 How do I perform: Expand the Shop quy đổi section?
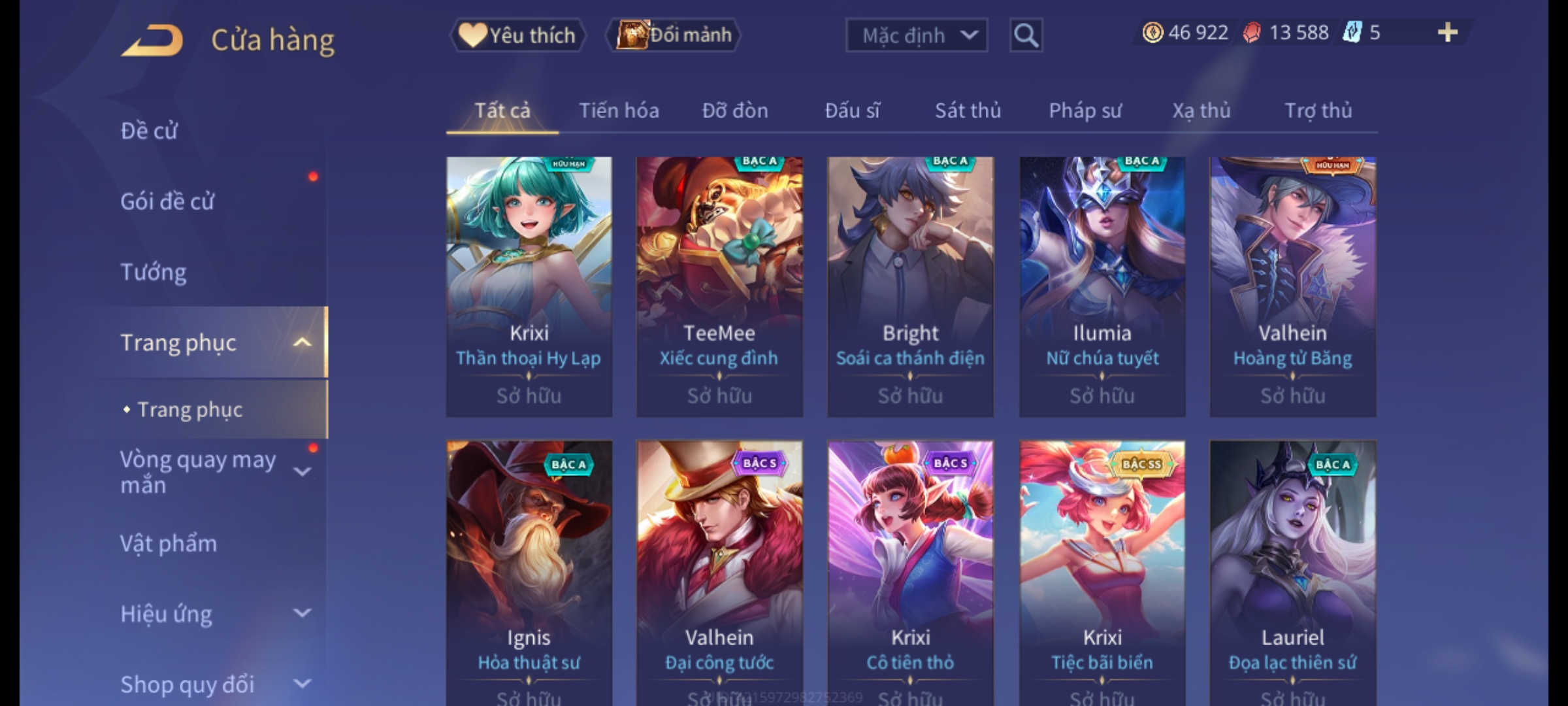pos(302,684)
